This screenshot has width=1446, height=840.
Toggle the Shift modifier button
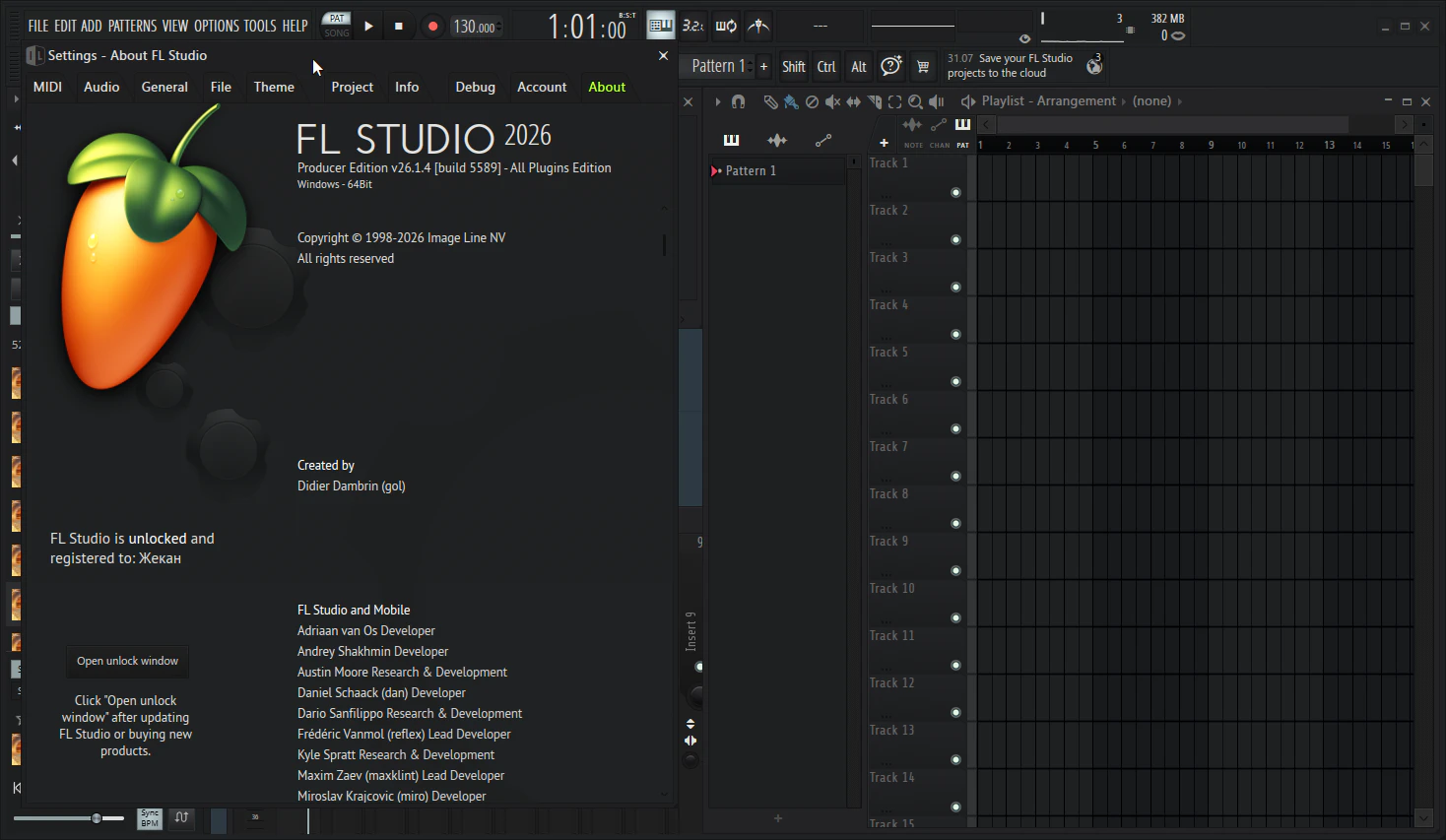[794, 67]
